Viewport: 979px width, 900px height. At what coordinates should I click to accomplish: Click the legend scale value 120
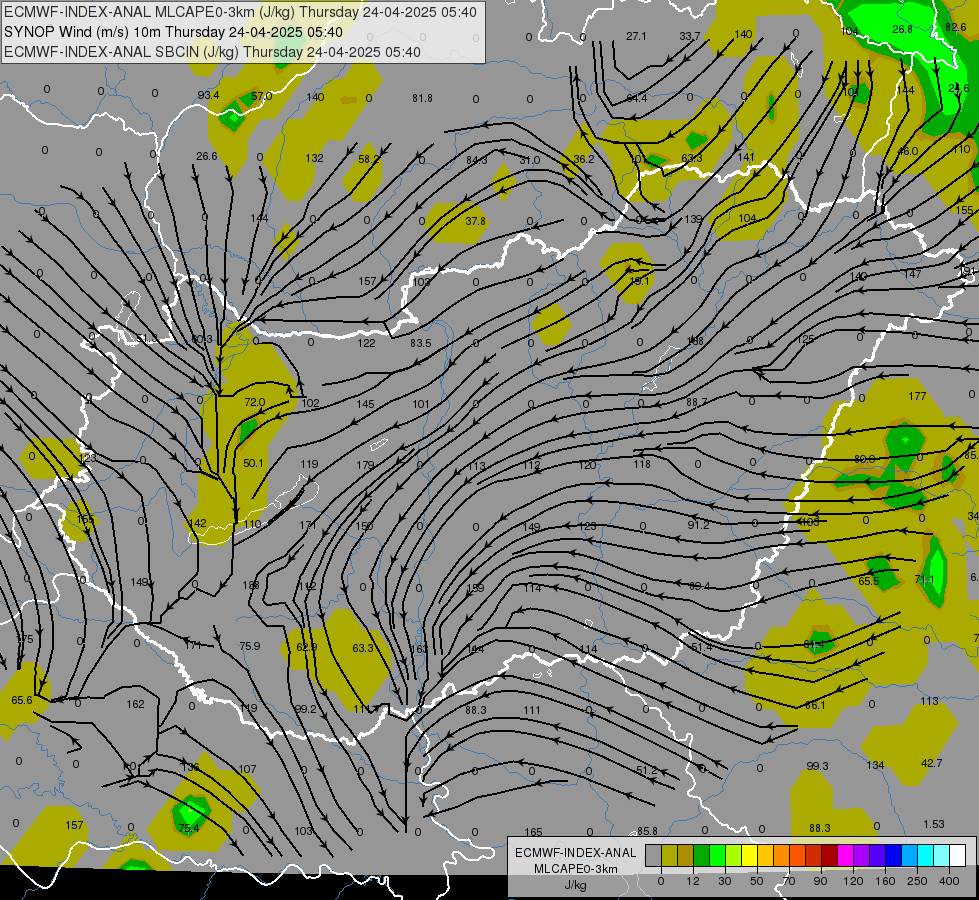[x=853, y=881]
